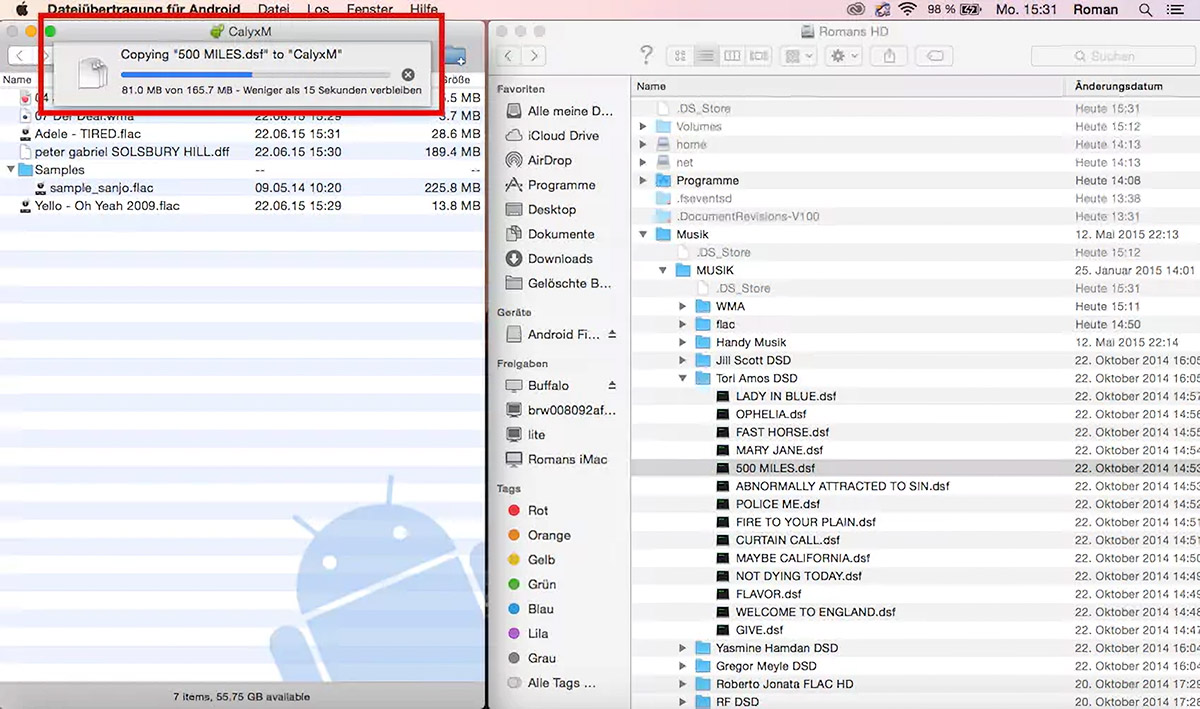Click the Share button in Finder toolbar
The height and width of the screenshot is (709, 1200).
[889, 56]
